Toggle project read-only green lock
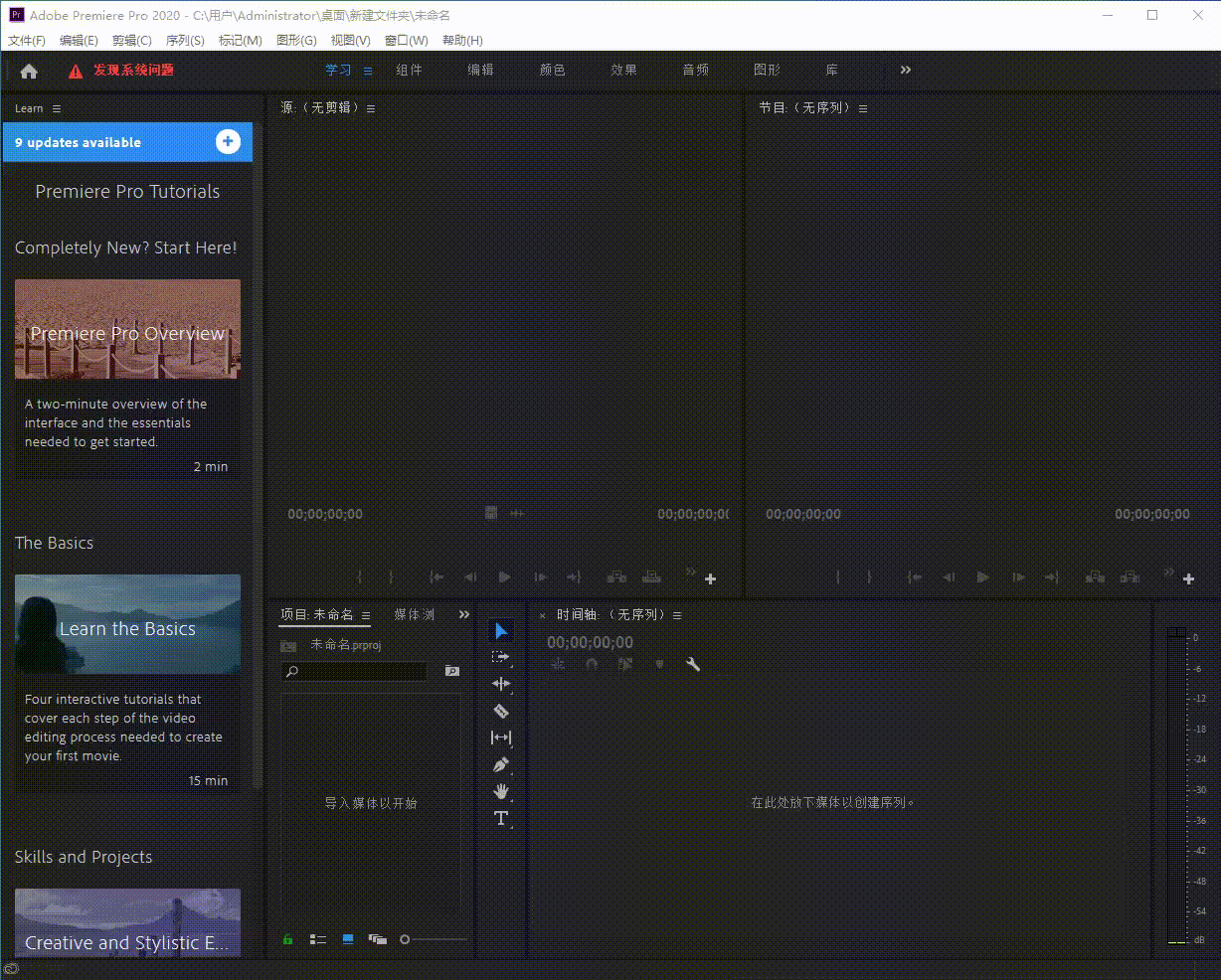The image size is (1221, 980). coord(288,939)
